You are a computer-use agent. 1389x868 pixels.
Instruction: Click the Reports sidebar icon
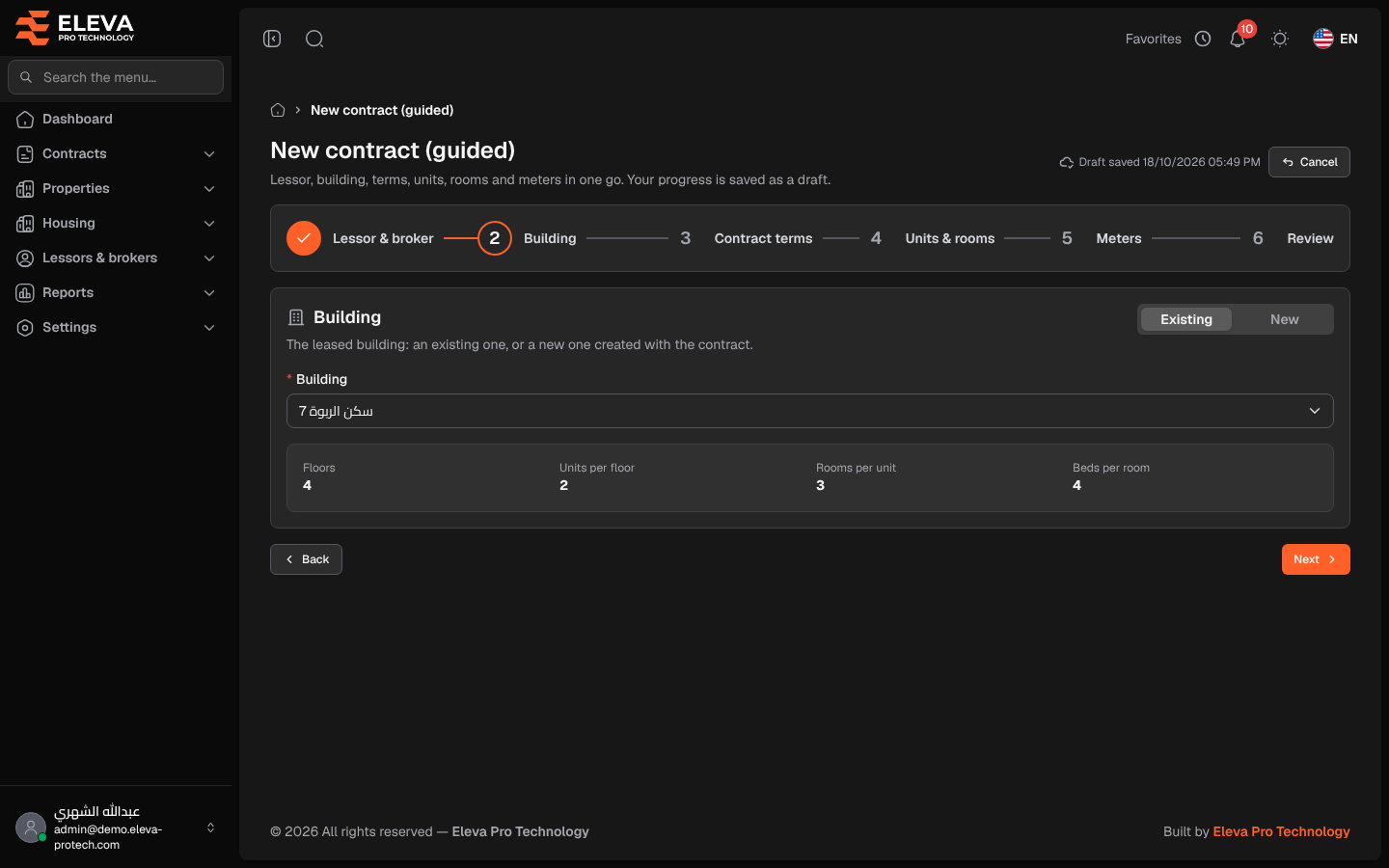pyautogui.click(x=25, y=293)
